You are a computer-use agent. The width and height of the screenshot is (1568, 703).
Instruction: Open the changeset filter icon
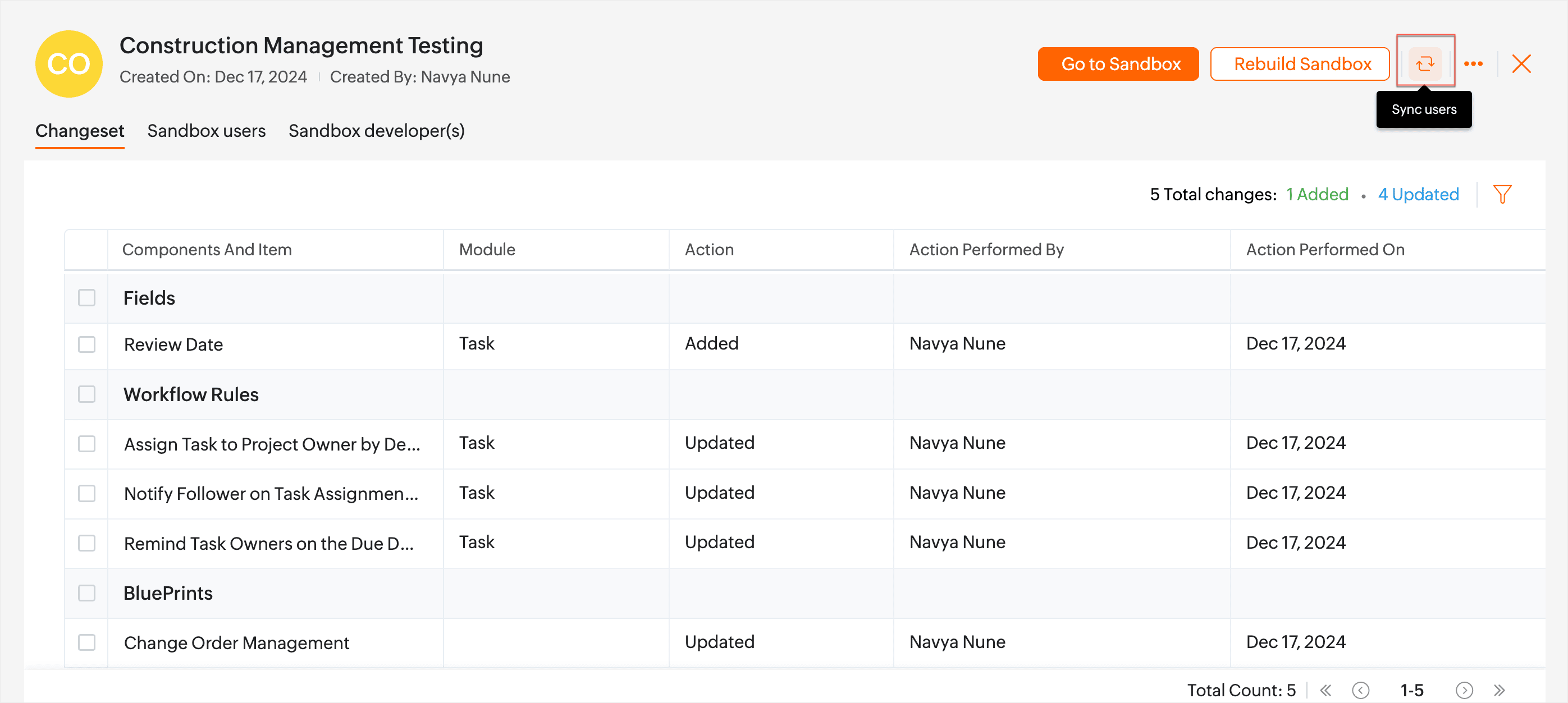tap(1502, 194)
